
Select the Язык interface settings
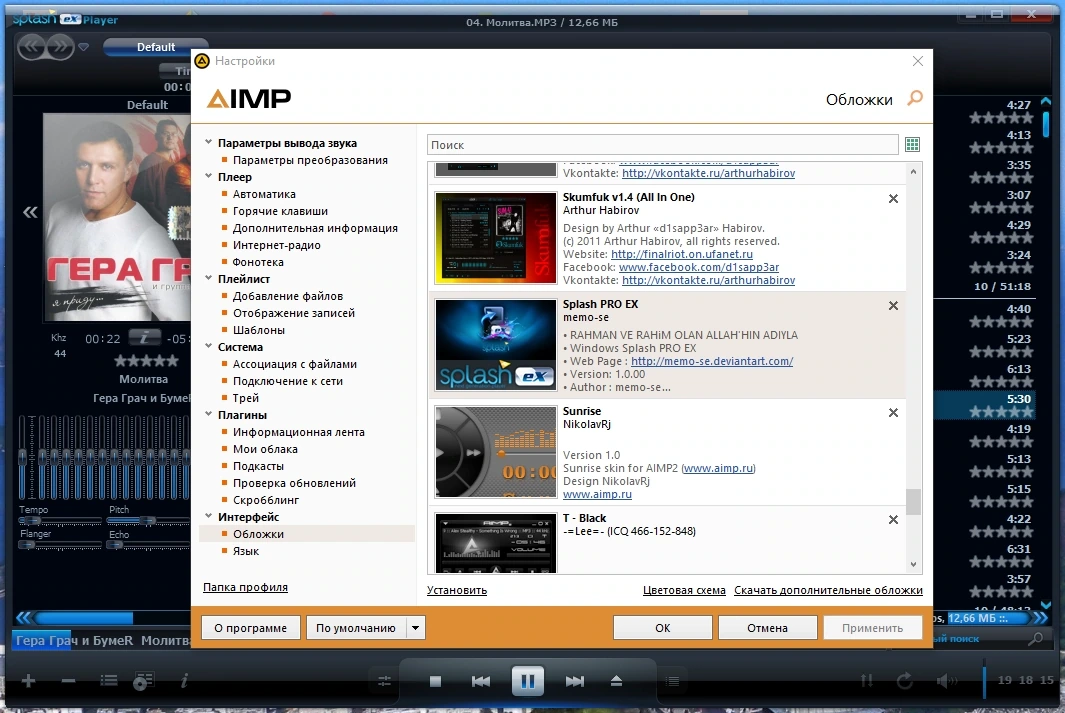[246, 551]
